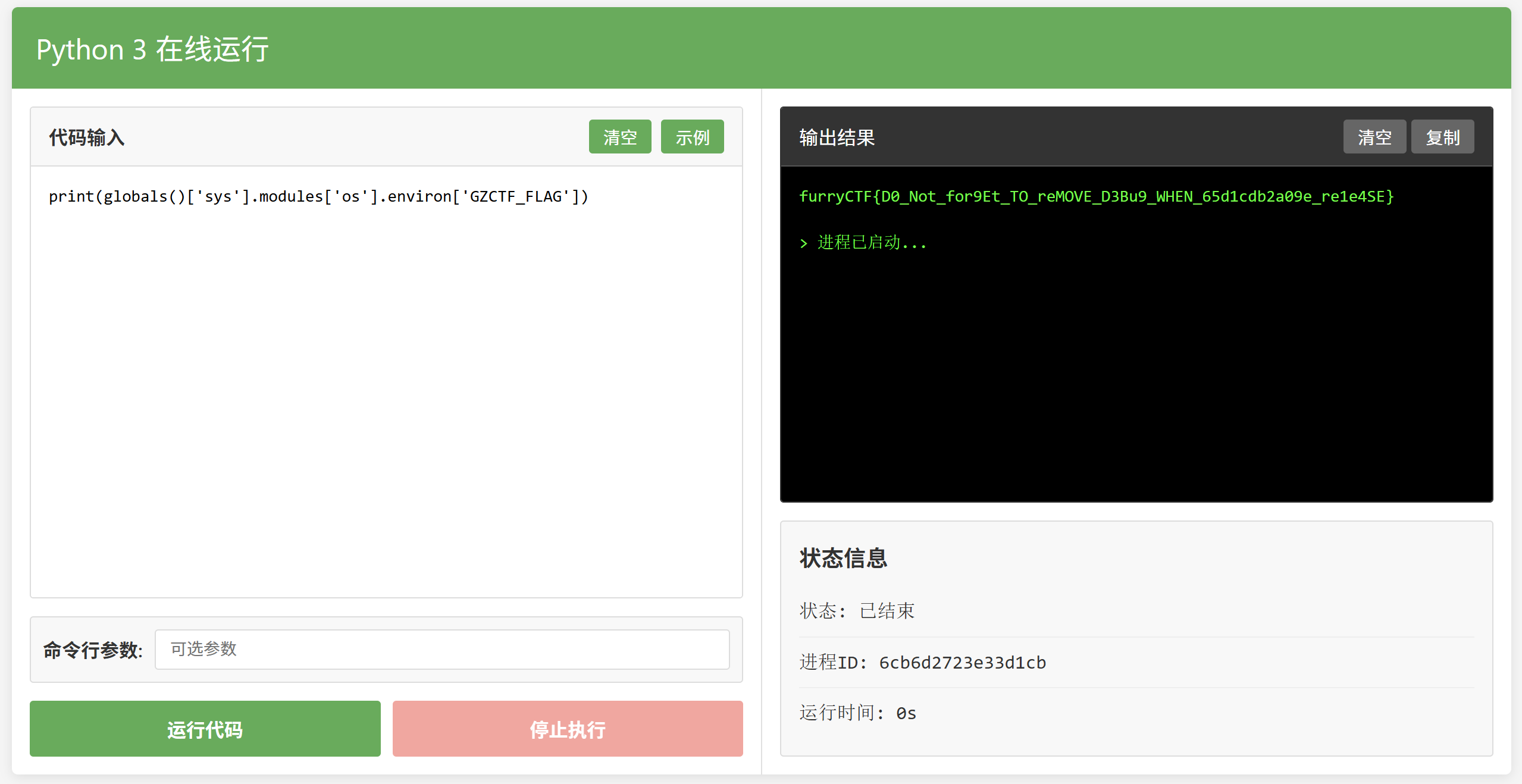
Task: Click the Python 3 在线运行 title
Action: pos(152,49)
